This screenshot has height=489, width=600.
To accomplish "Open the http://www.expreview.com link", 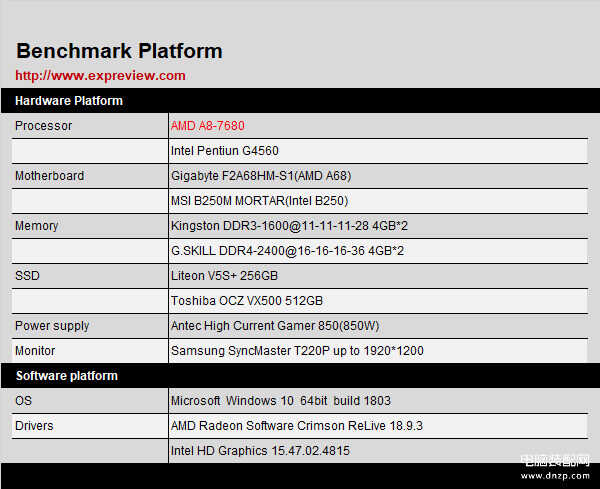I will 100,75.
